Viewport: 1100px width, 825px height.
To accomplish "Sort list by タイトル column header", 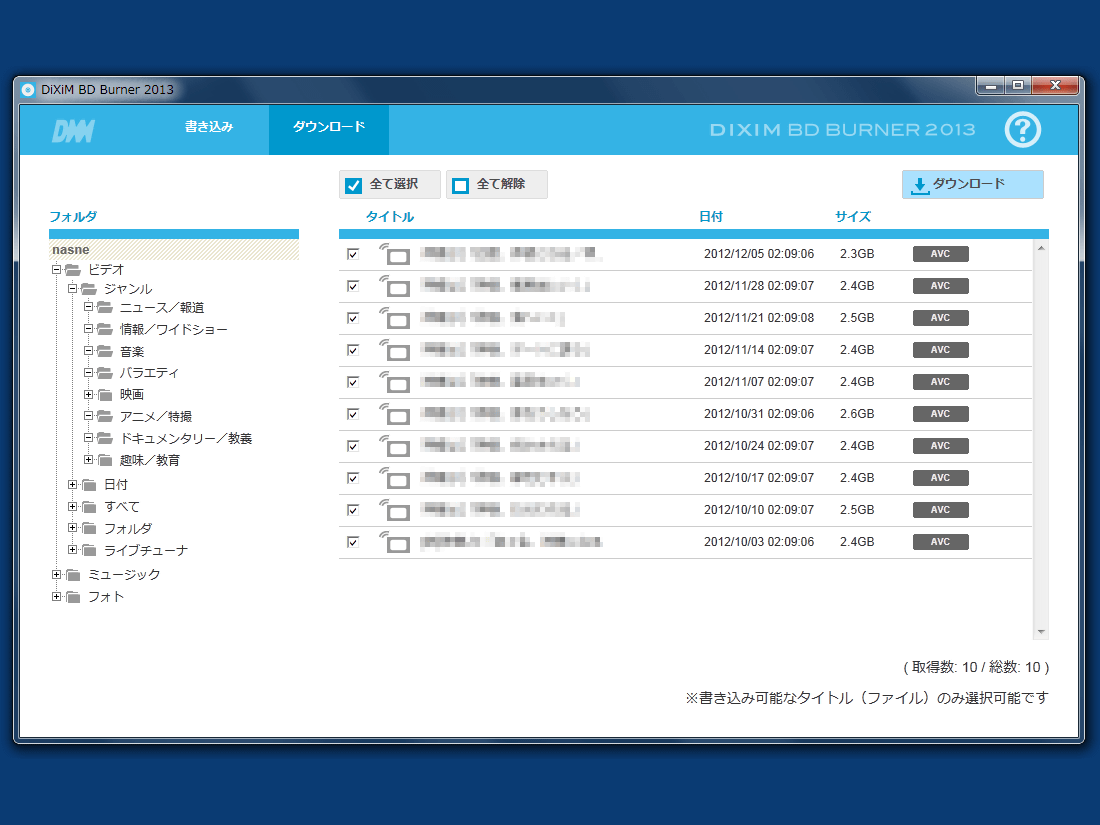I will coord(389,217).
